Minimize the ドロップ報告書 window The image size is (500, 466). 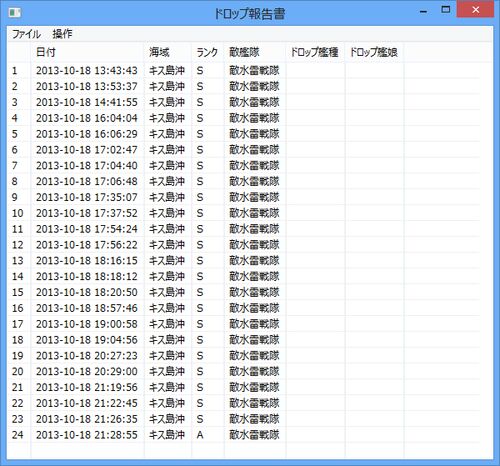(423, 11)
